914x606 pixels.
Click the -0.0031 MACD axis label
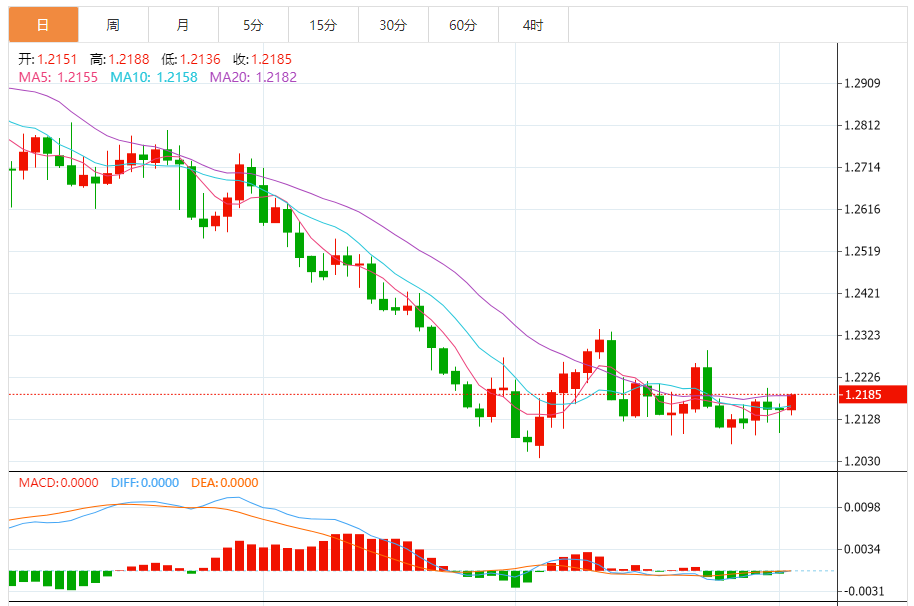coord(862,591)
